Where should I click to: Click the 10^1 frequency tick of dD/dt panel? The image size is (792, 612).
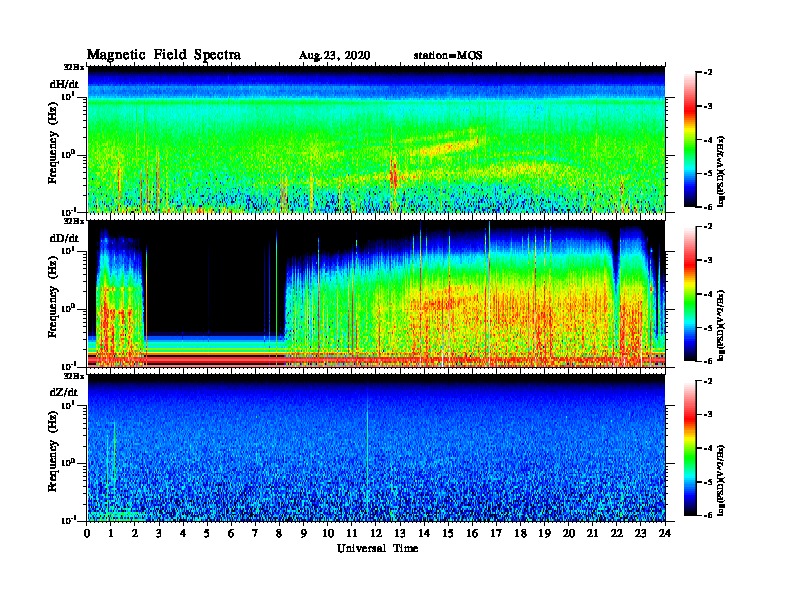[x=67, y=250]
